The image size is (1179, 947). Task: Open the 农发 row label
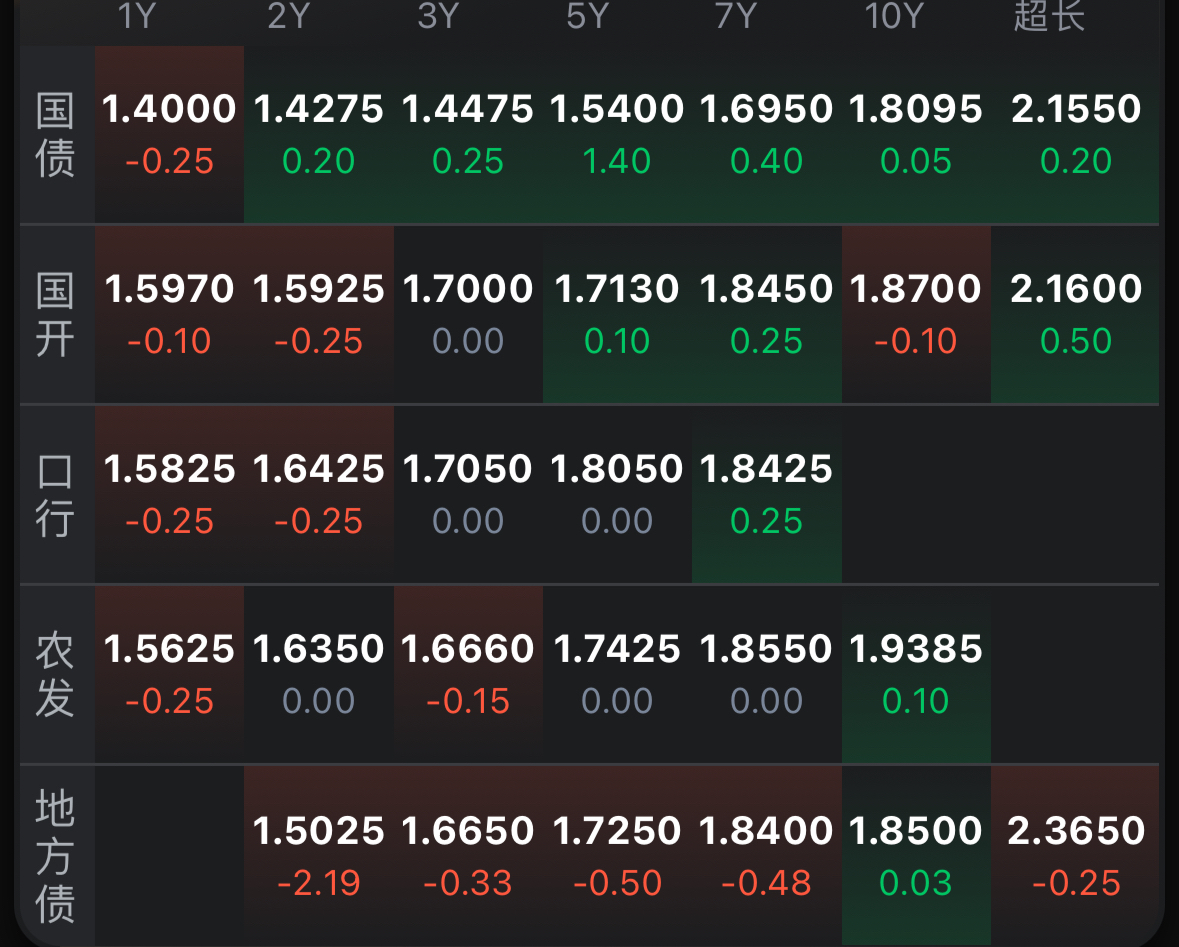(x=56, y=674)
